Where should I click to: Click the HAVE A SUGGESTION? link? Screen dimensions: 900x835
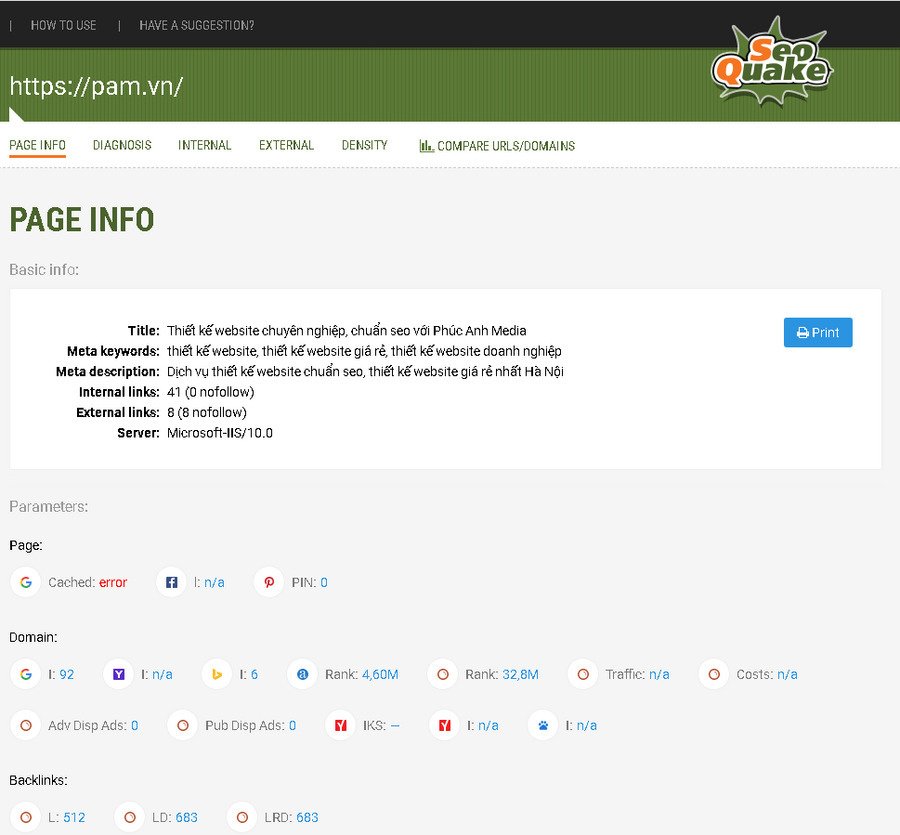coord(196,25)
